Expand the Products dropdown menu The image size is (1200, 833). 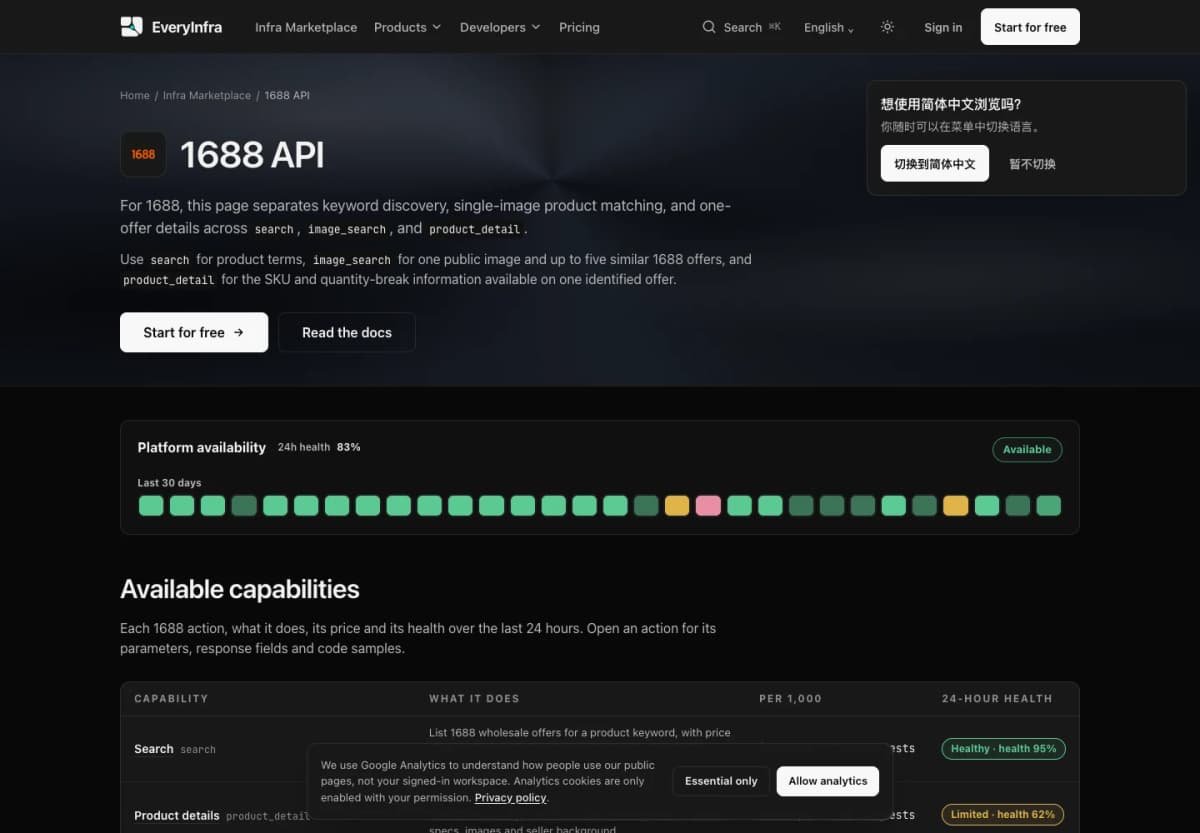coord(407,27)
